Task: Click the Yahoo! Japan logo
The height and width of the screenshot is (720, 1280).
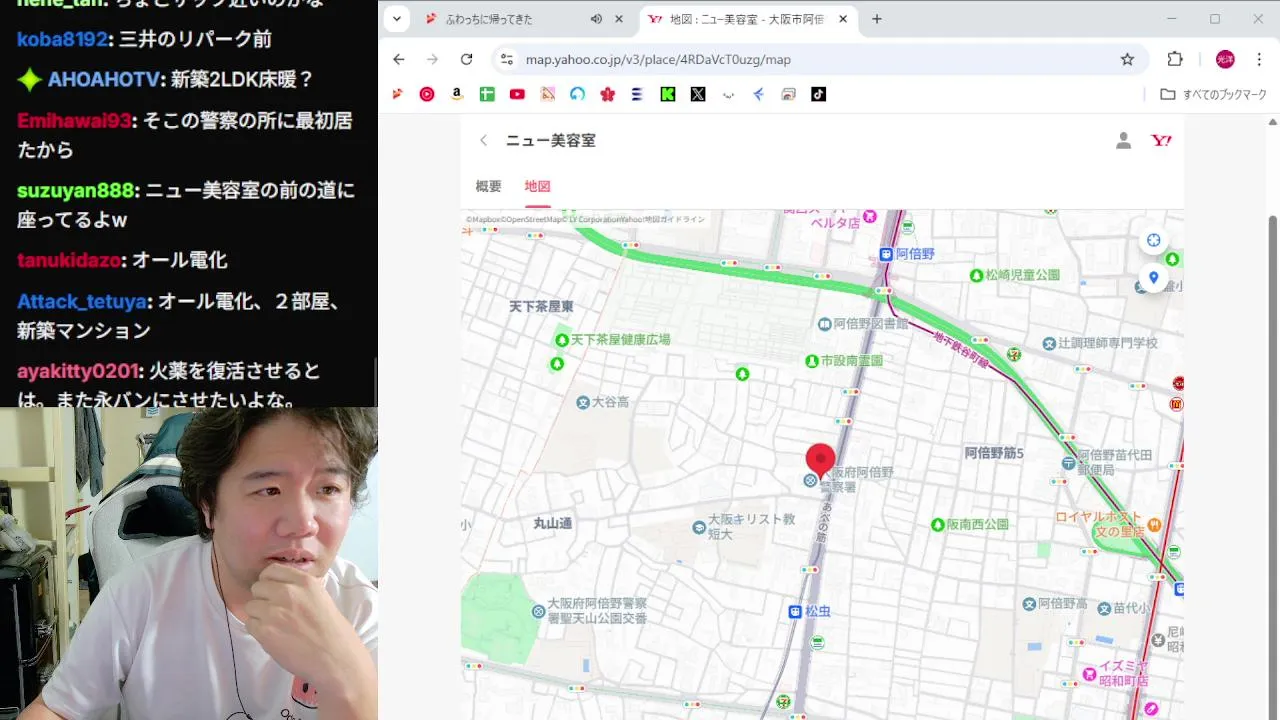Action: tap(1161, 141)
